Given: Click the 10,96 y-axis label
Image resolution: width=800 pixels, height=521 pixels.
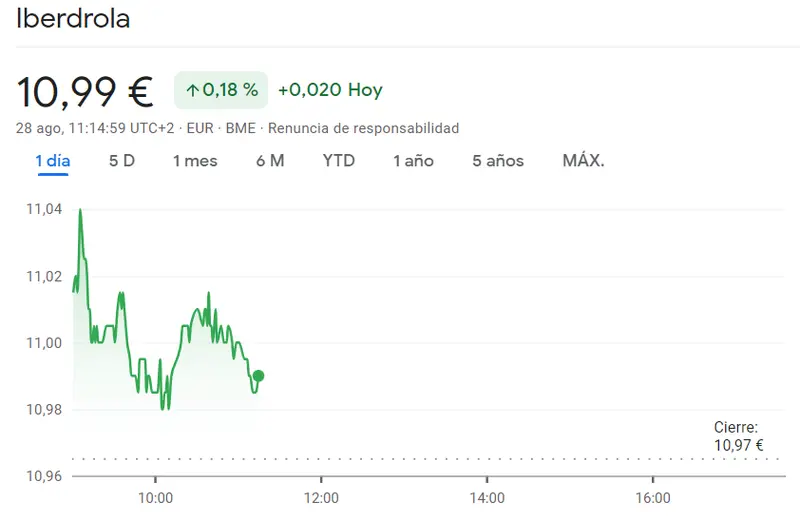Looking at the screenshot, I should (x=44, y=476).
